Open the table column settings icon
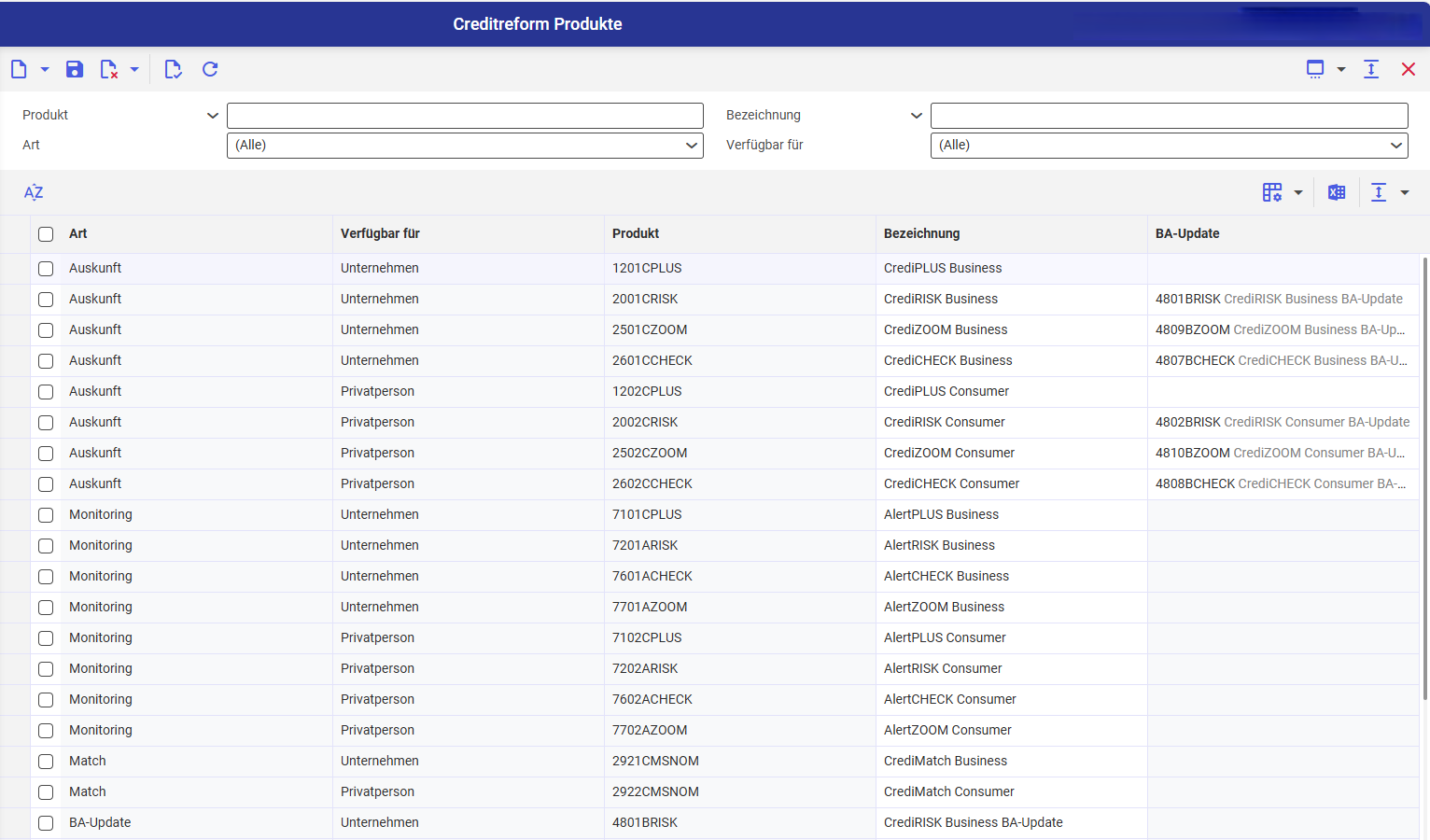Viewport: 1430px width, 840px height. [1272, 192]
